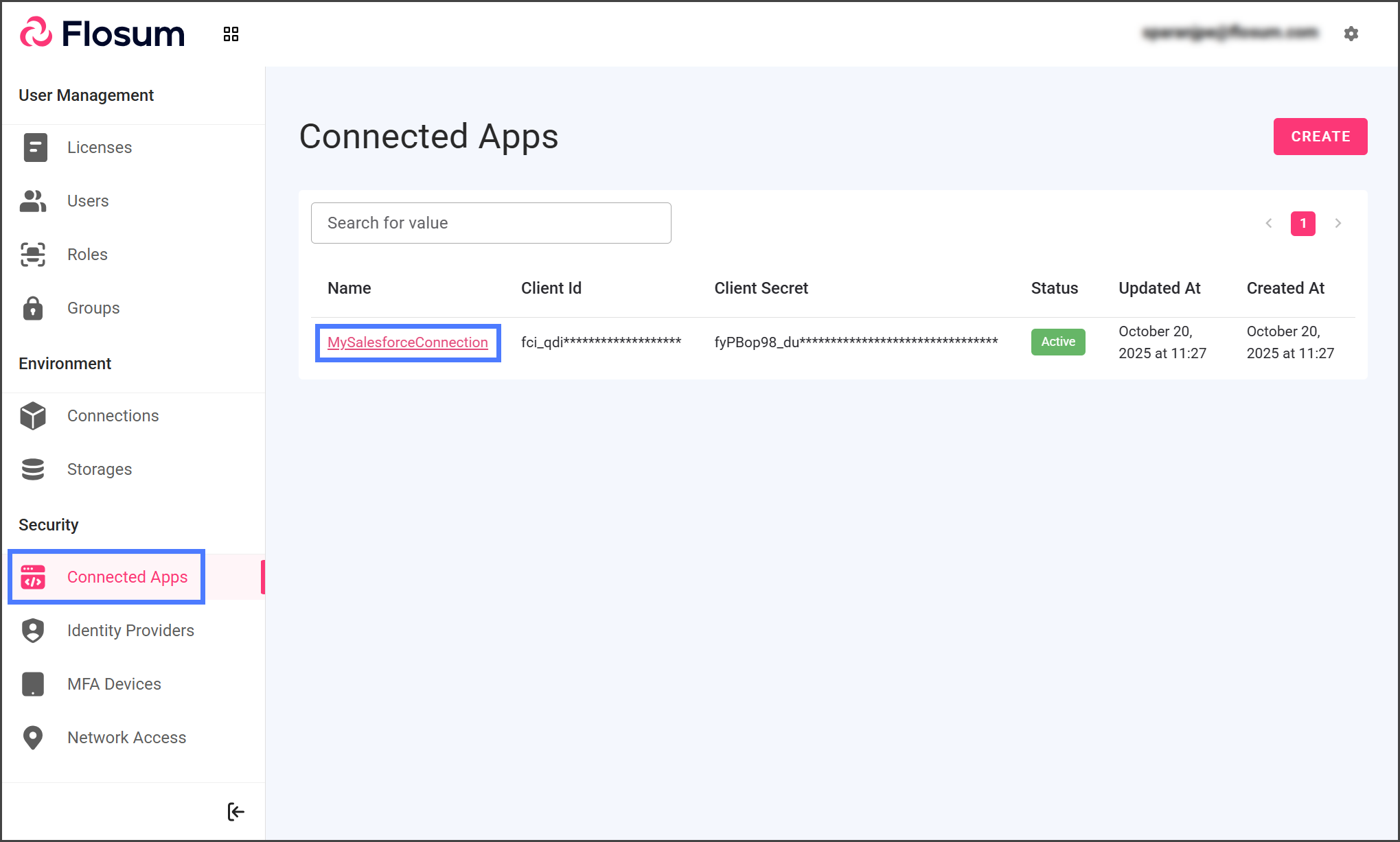Click the Search for value field
The image size is (1400, 842).
[490, 223]
